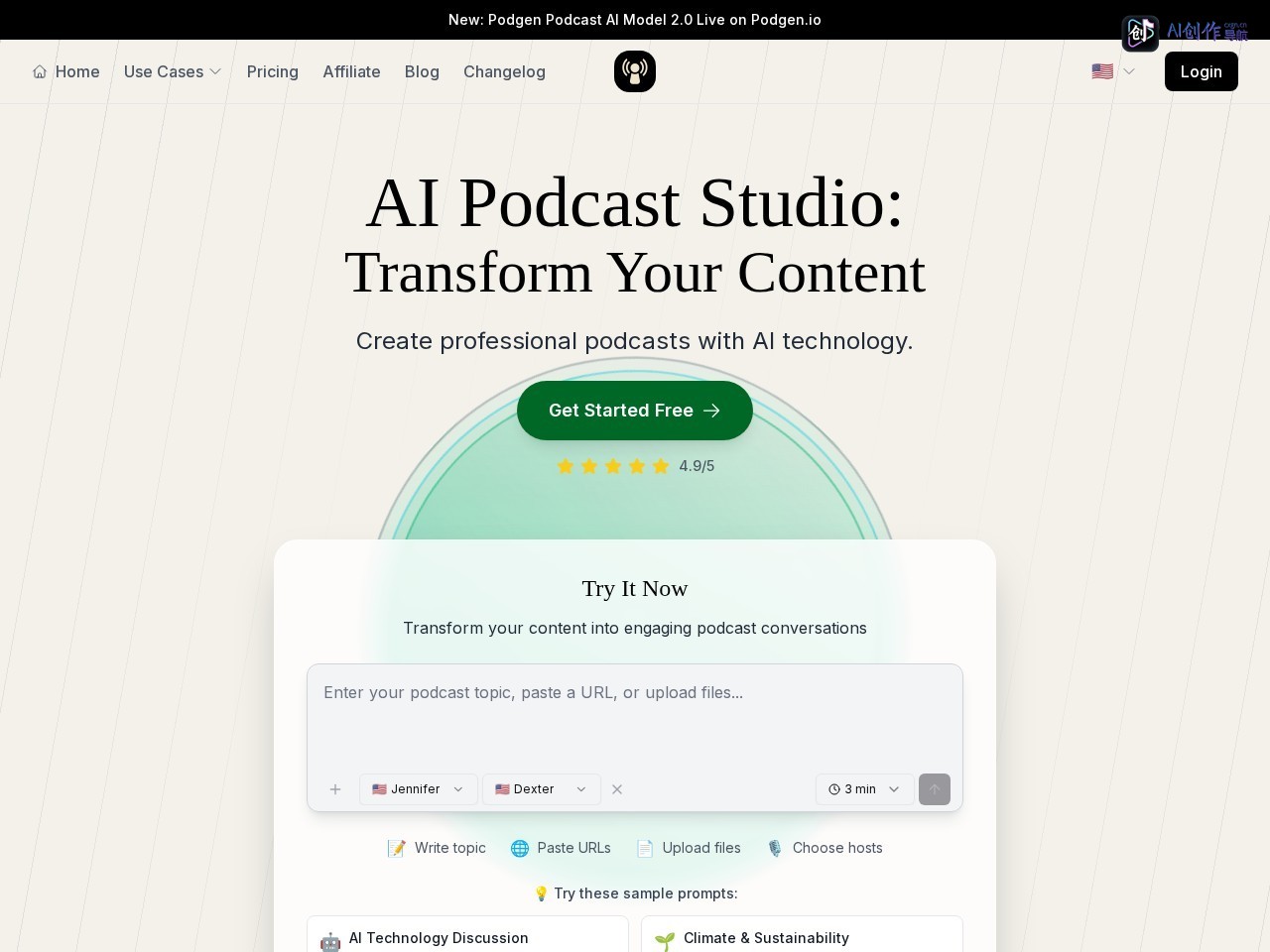
Task: Click the Login button
Action: [x=1202, y=71]
